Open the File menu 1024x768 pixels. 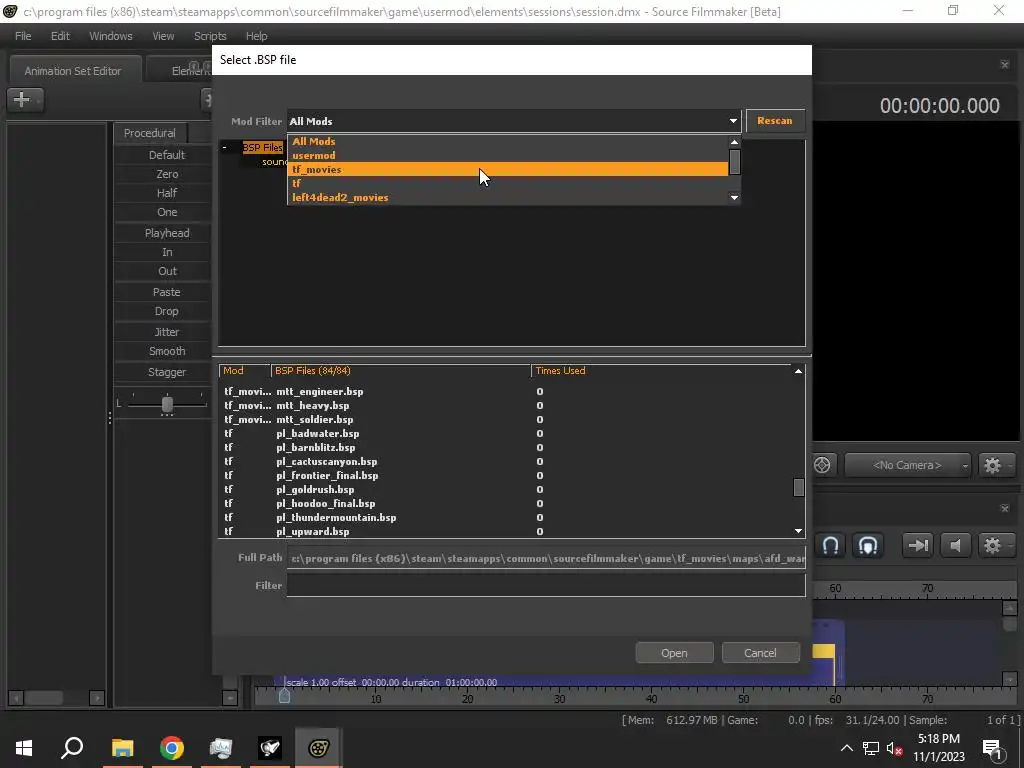pyautogui.click(x=23, y=36)
